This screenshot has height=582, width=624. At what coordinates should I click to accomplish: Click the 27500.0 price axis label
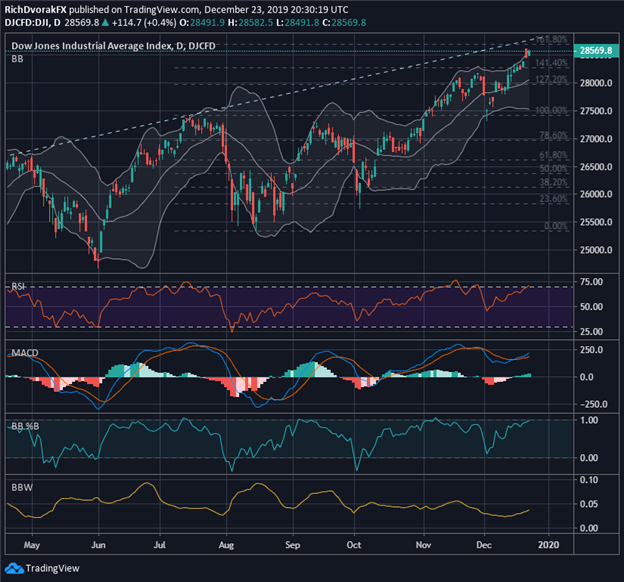(596, 111)
